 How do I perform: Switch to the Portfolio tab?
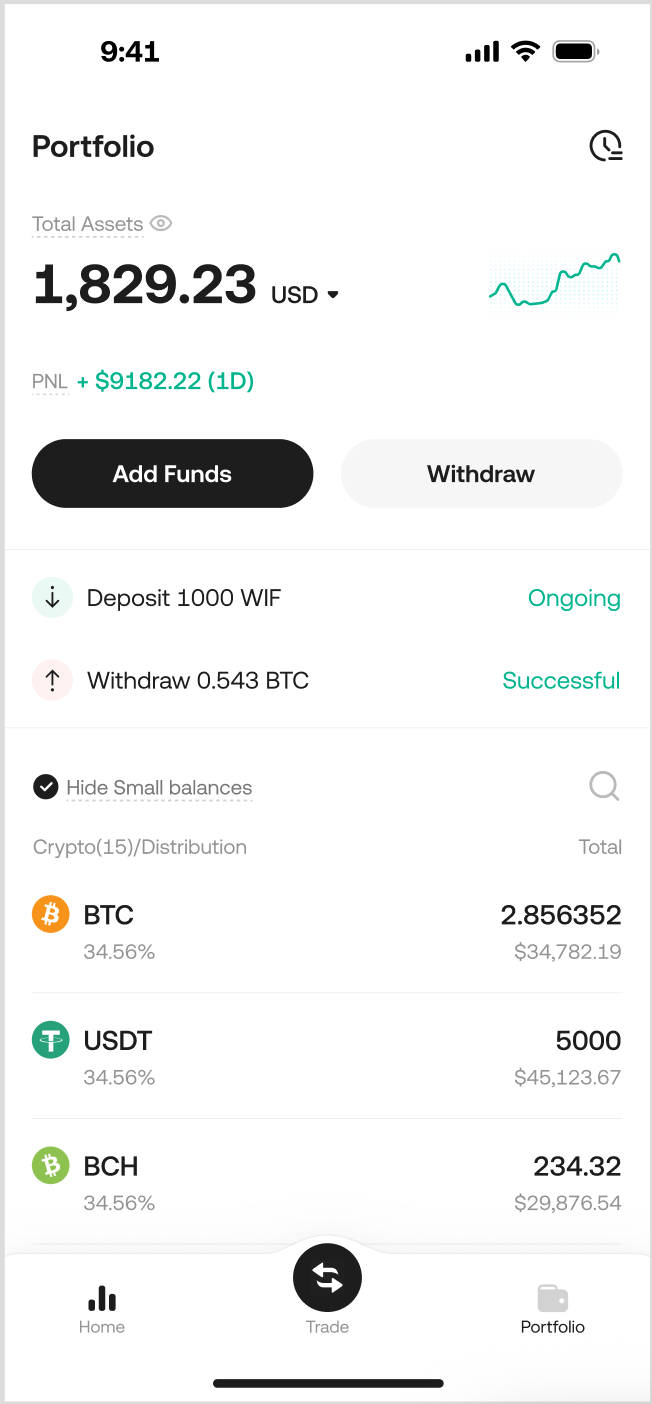point(552,1309)
